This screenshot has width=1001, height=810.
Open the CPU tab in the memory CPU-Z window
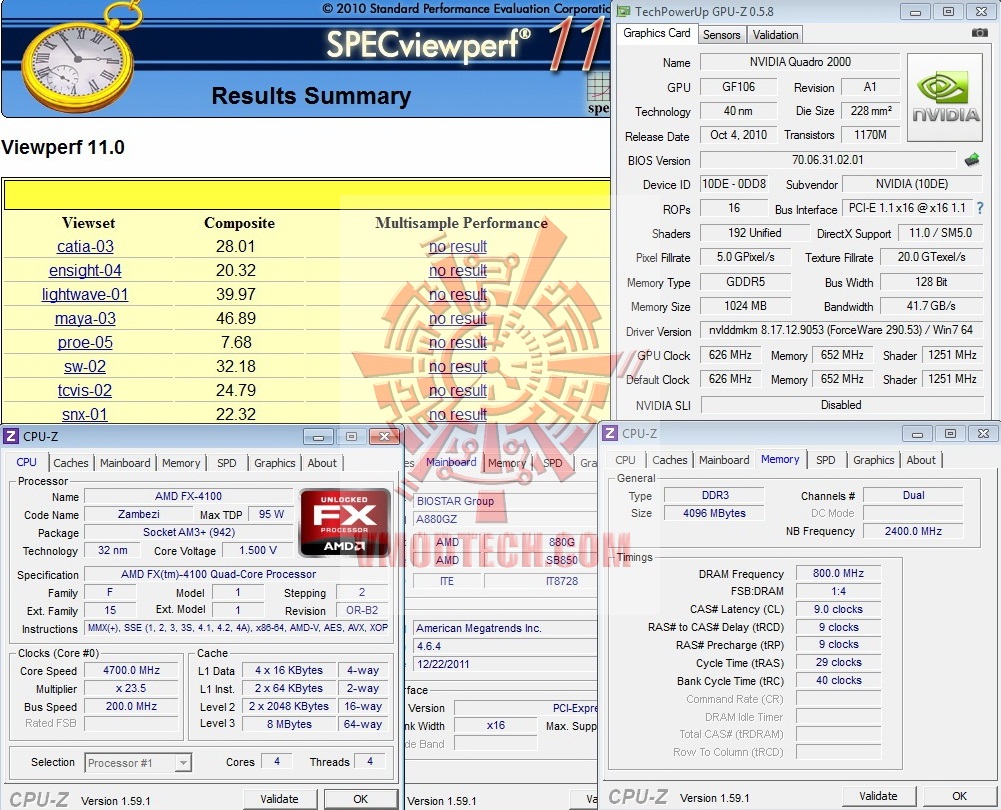tap(626, 460)
